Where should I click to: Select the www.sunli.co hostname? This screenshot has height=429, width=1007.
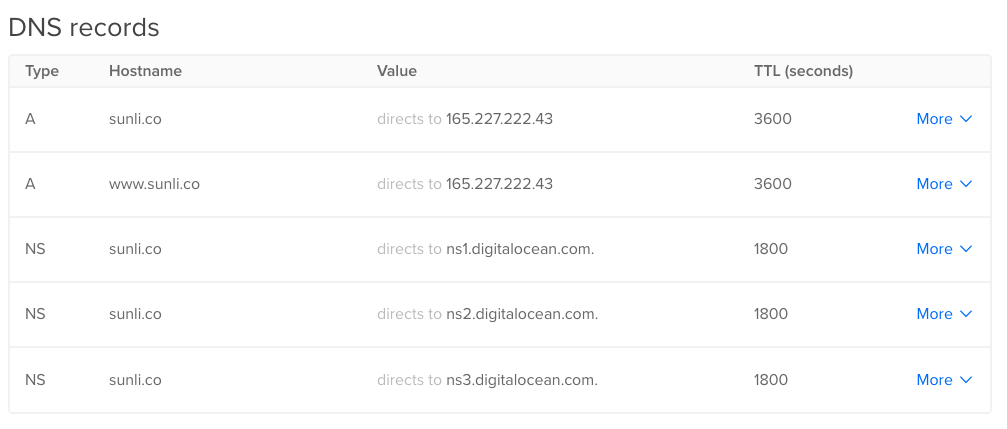154,184
